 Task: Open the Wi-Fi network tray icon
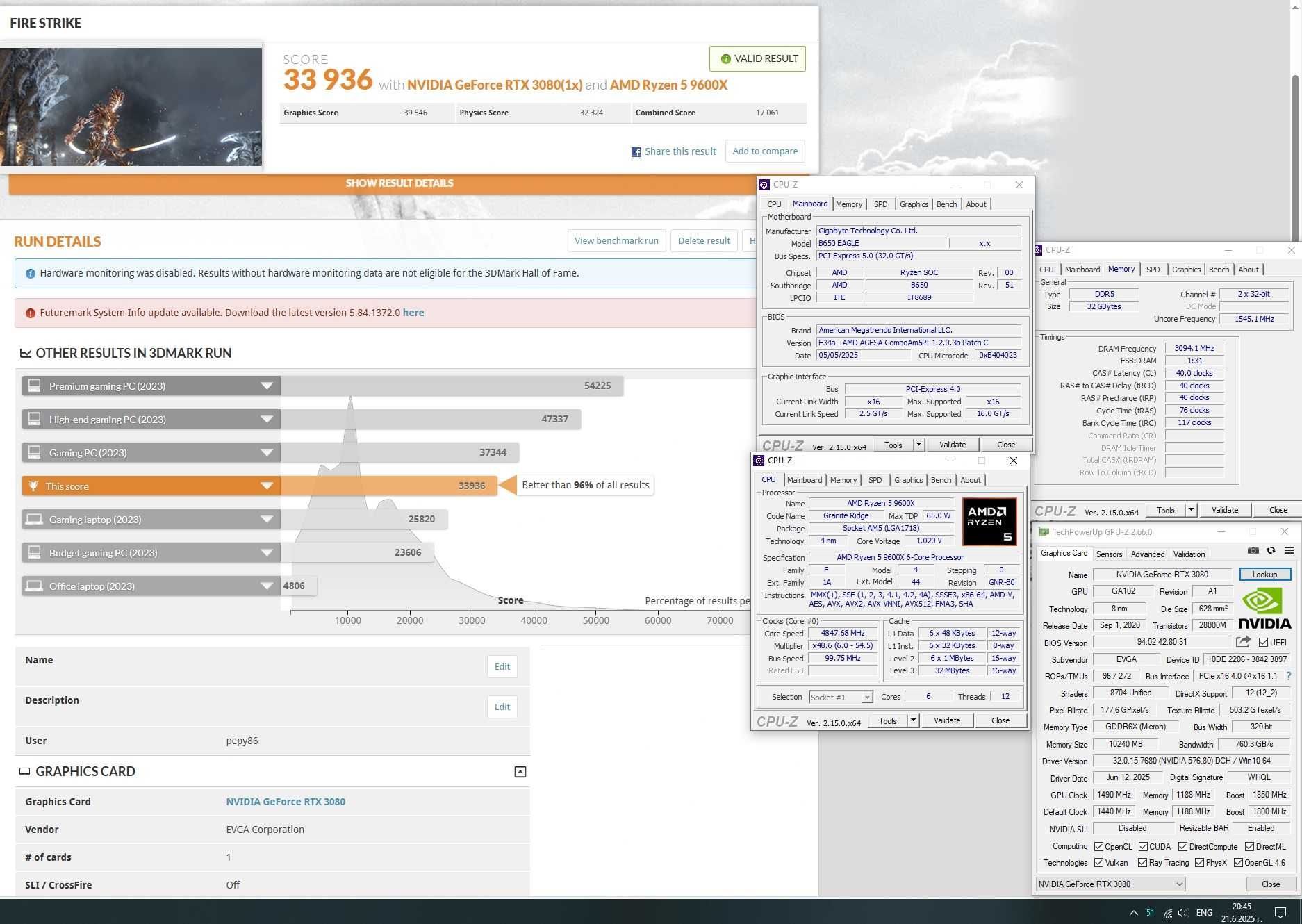pyautogui.click(x=1168, y=913)
